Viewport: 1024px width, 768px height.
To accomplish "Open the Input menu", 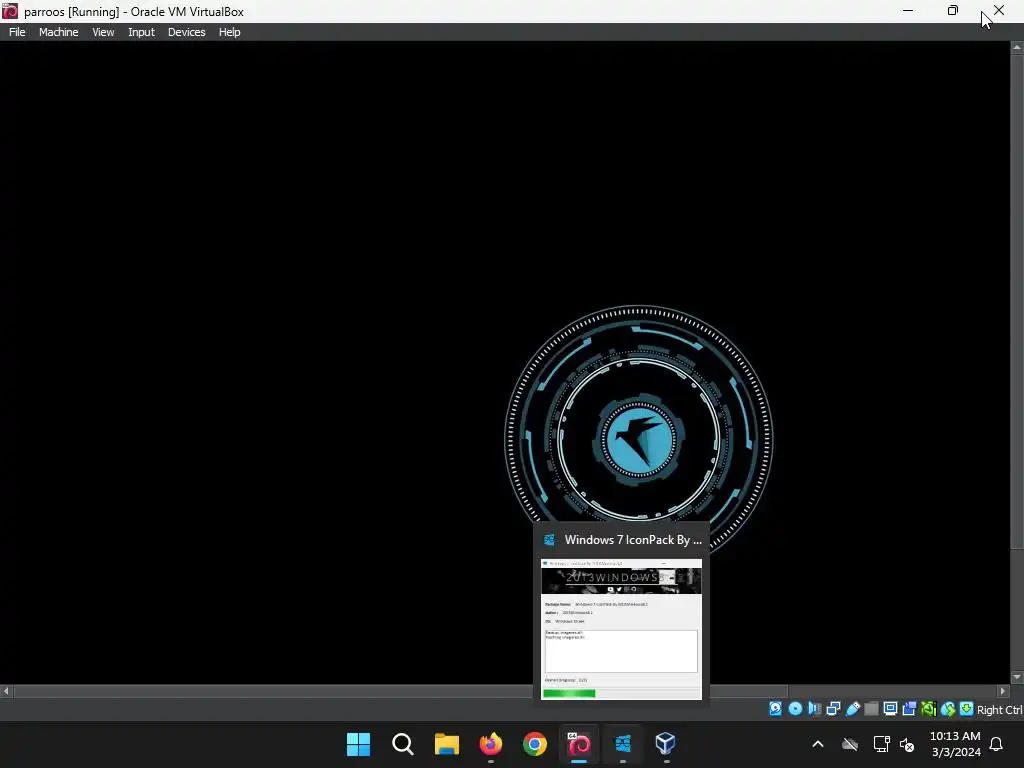I will (x=141, y=32).
